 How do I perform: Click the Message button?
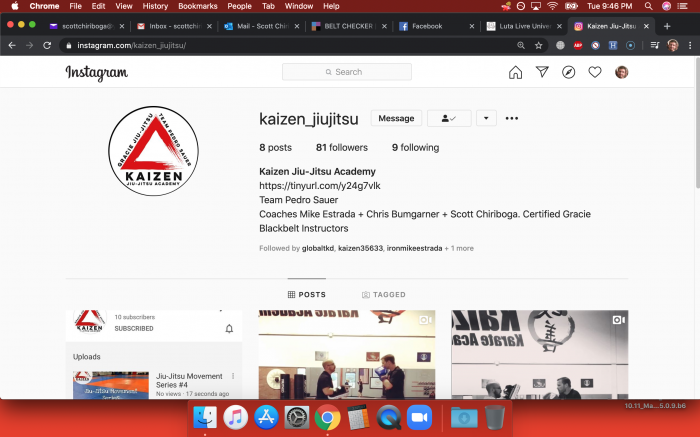click(396, 118)
